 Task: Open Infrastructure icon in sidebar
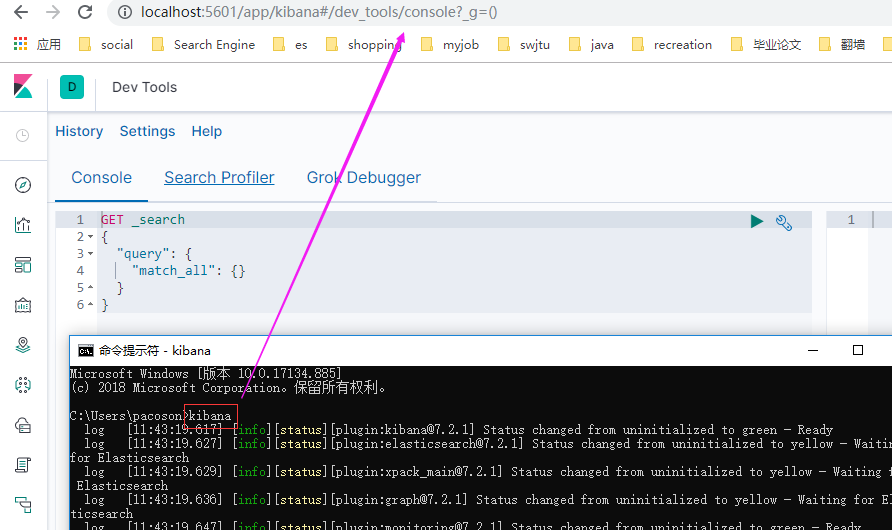(x=23, y=425)
